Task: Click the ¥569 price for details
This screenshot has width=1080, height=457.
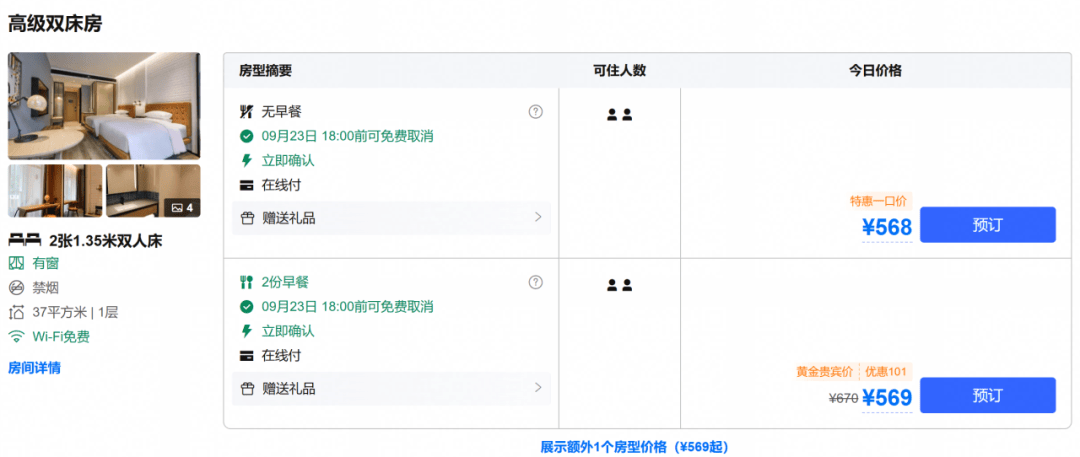Action: [x=887, y=398]
